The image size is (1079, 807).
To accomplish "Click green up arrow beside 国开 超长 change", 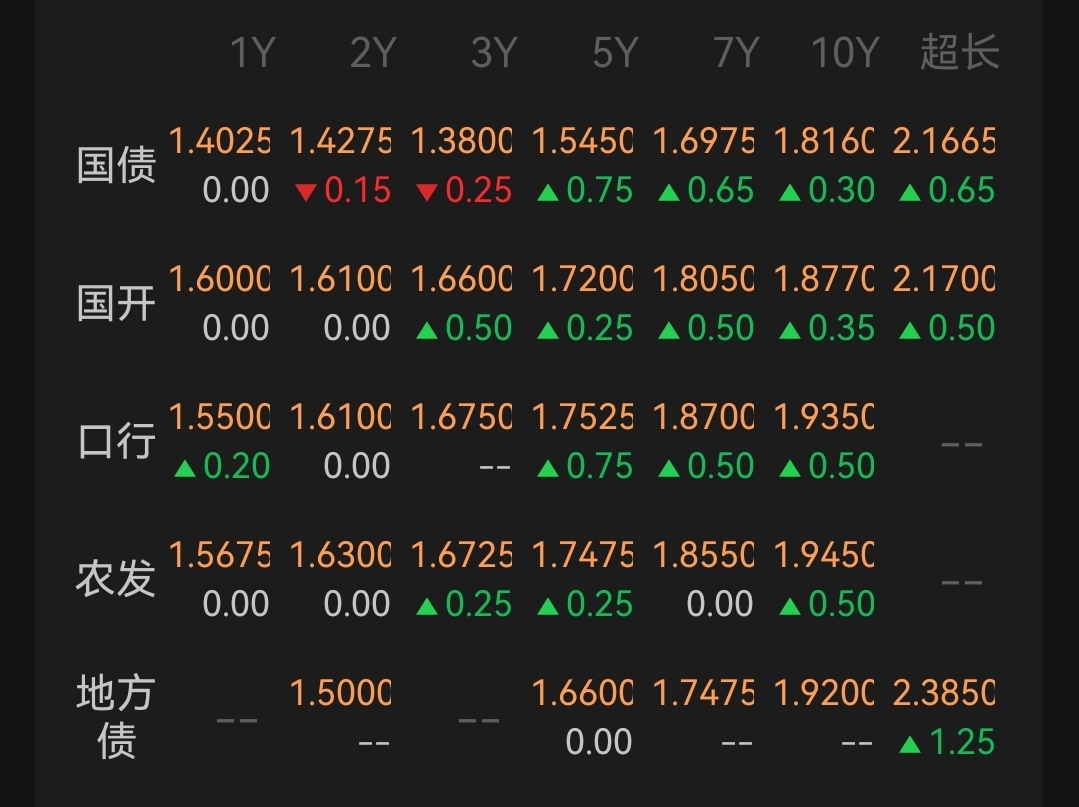I will [x=910, y=330].
